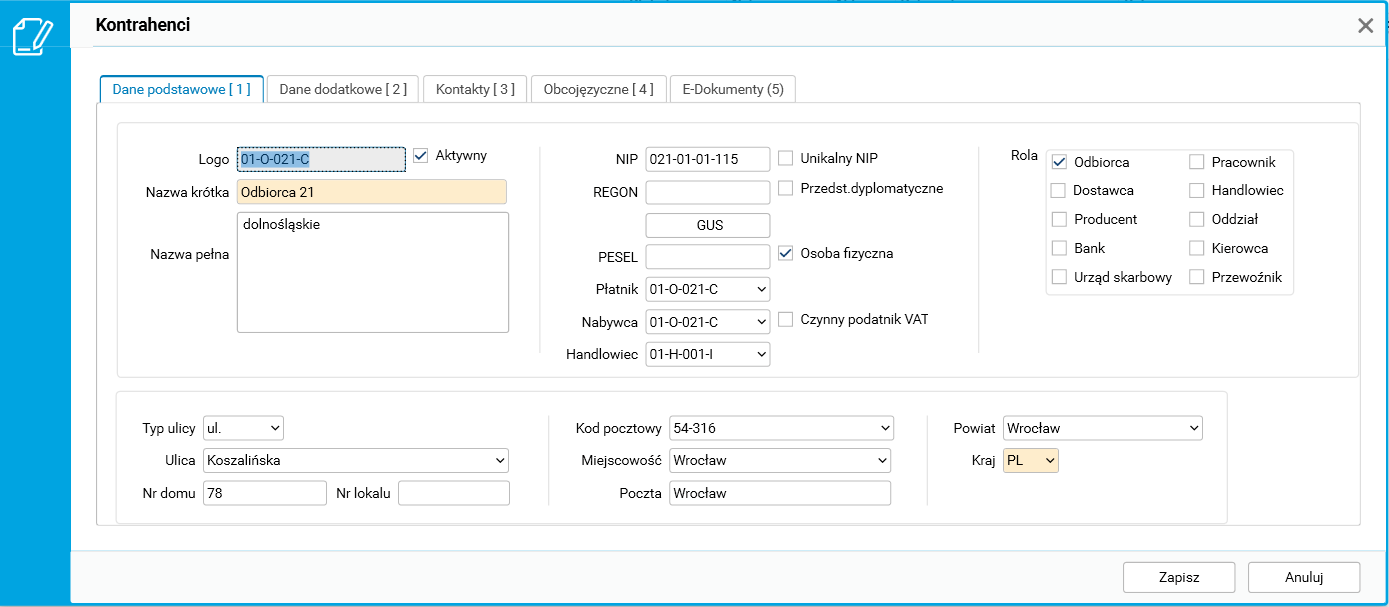This screenshot has width=1389, height=607.
Task: Check the Pracownik role checkbox
Action: click(x=1197, y=162)
